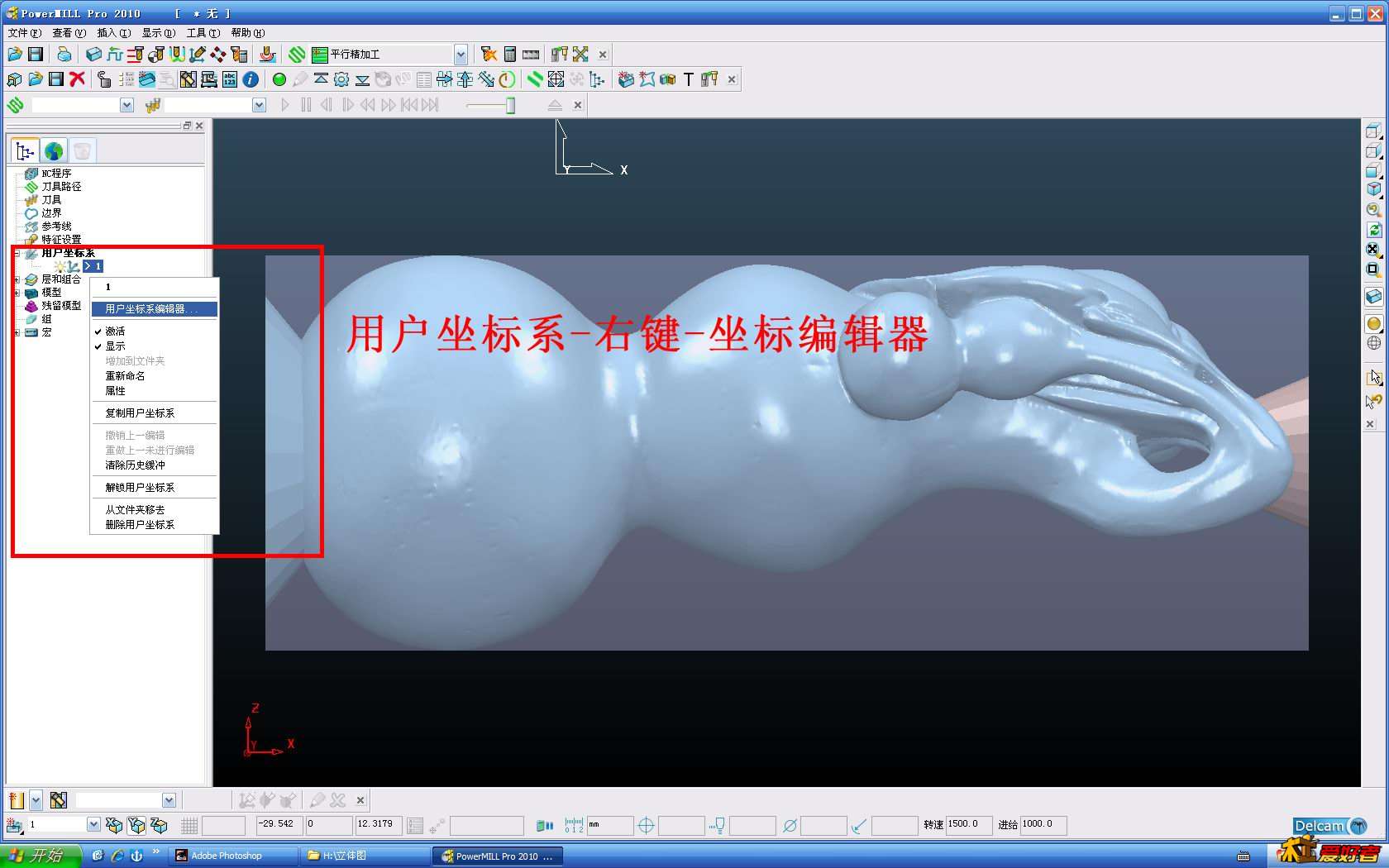Click the 开始 Start button
This screenshot has width=1389, height=868.
41,856
